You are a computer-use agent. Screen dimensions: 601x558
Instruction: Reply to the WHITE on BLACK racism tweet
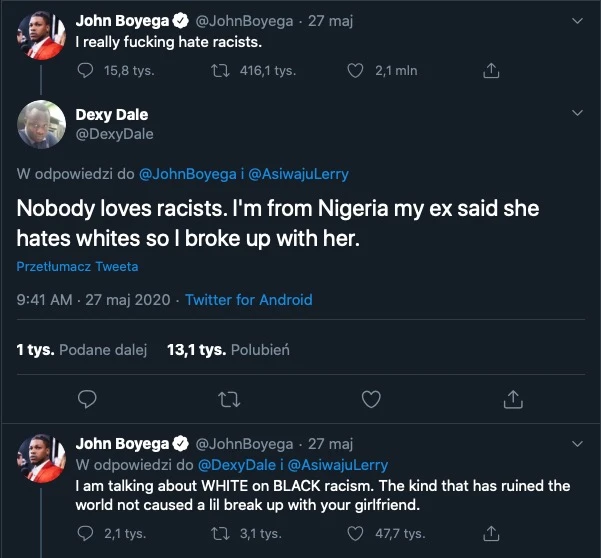85,533
